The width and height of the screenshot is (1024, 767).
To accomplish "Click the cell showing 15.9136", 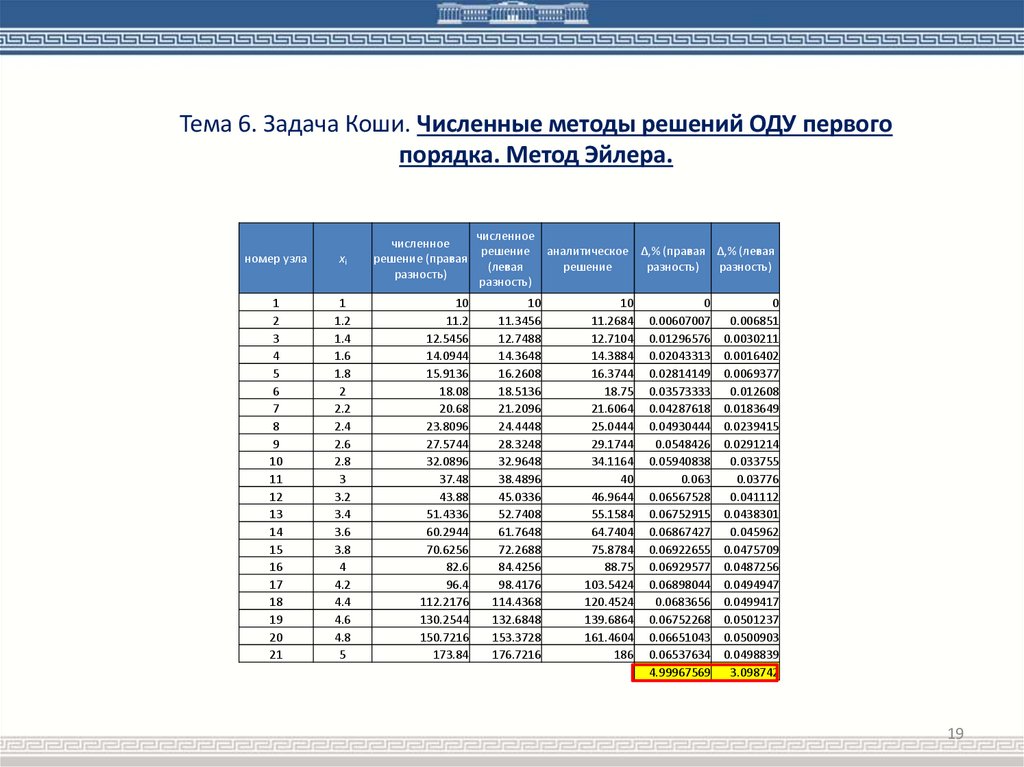I will [421, 374].
